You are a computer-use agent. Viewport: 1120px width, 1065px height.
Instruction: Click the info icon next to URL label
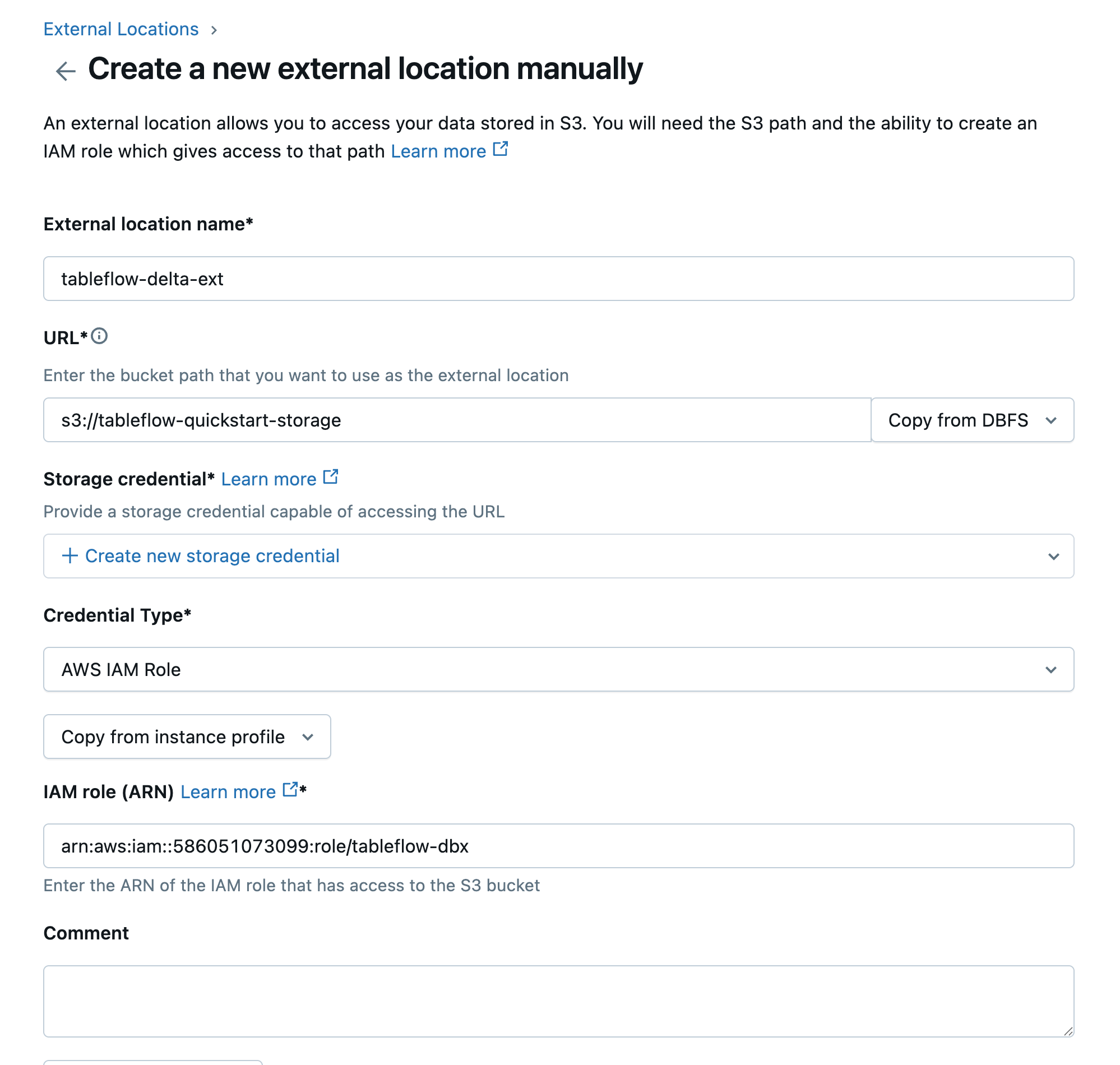tap(100, 337)
